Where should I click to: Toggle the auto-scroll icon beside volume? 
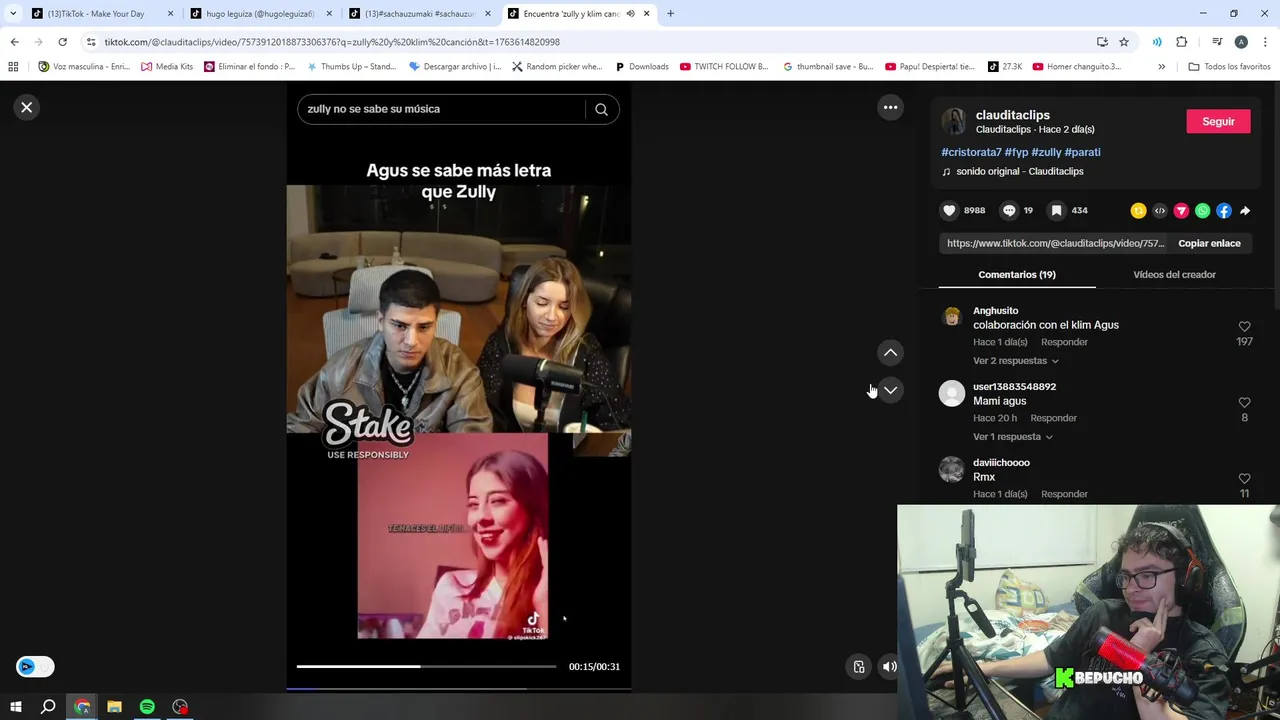click(859, 667)
